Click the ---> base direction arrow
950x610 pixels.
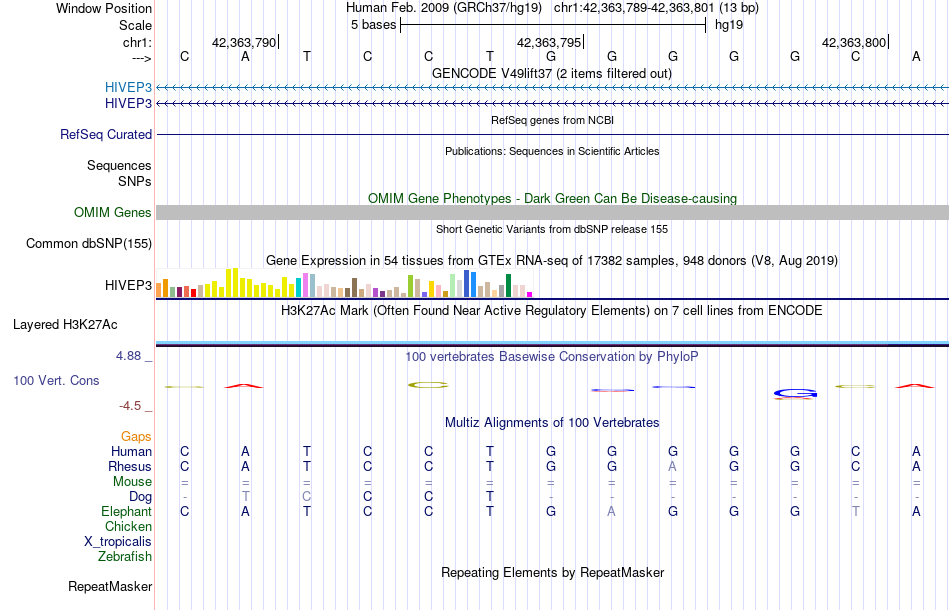(x=141, y=58)
